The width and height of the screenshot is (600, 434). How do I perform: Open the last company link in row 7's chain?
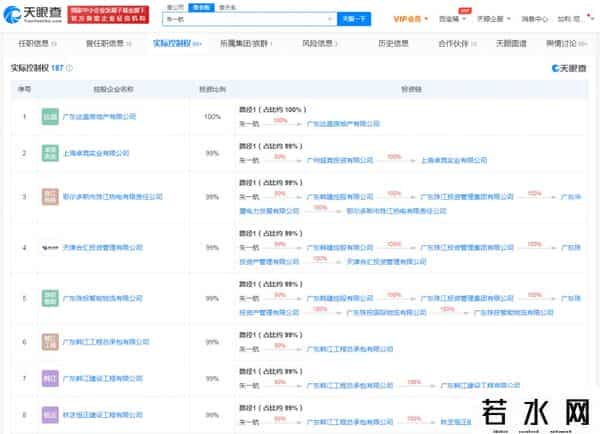coord(480,385)
